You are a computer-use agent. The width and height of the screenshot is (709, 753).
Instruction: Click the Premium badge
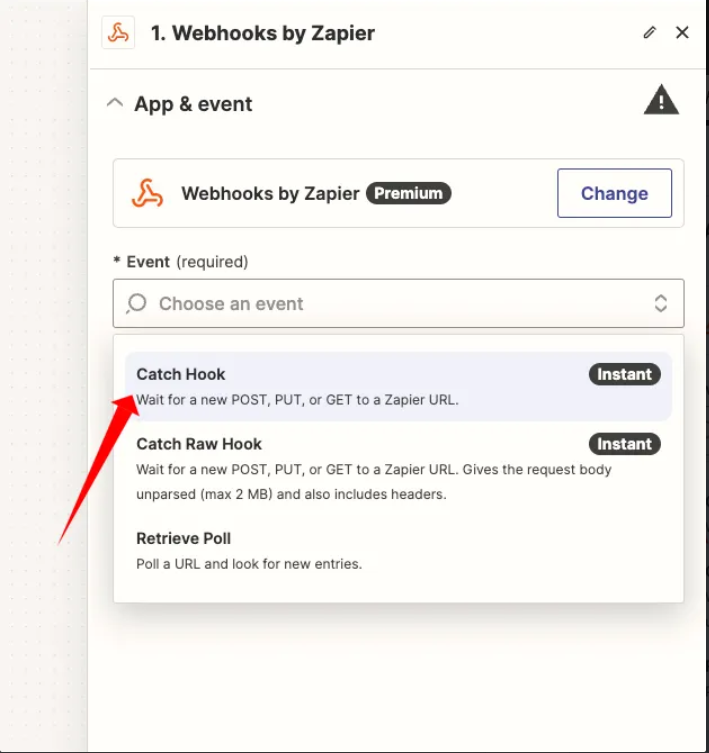pyautogui.click(x=408, y=193)
